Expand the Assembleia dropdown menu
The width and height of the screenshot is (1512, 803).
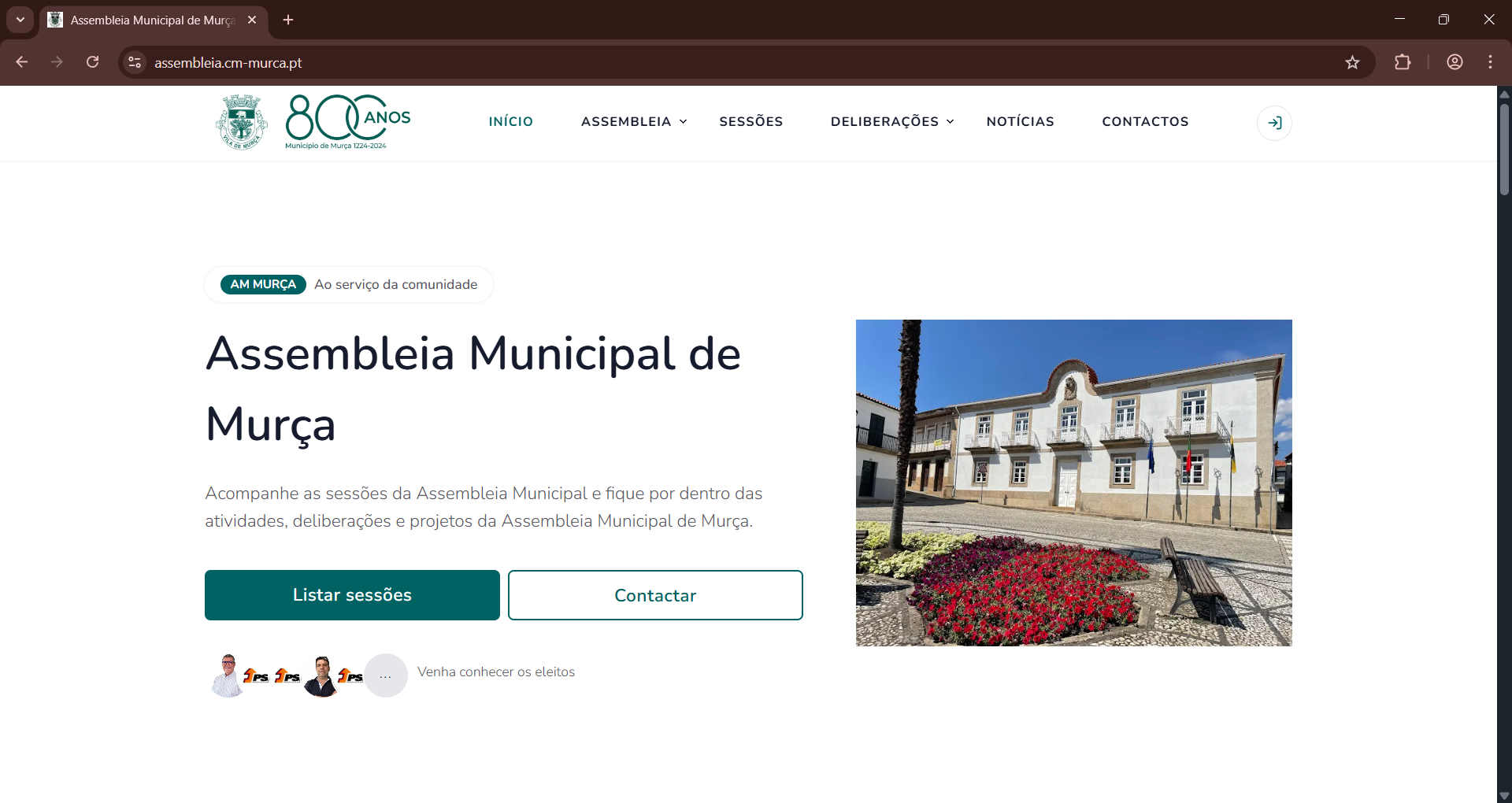634,121
